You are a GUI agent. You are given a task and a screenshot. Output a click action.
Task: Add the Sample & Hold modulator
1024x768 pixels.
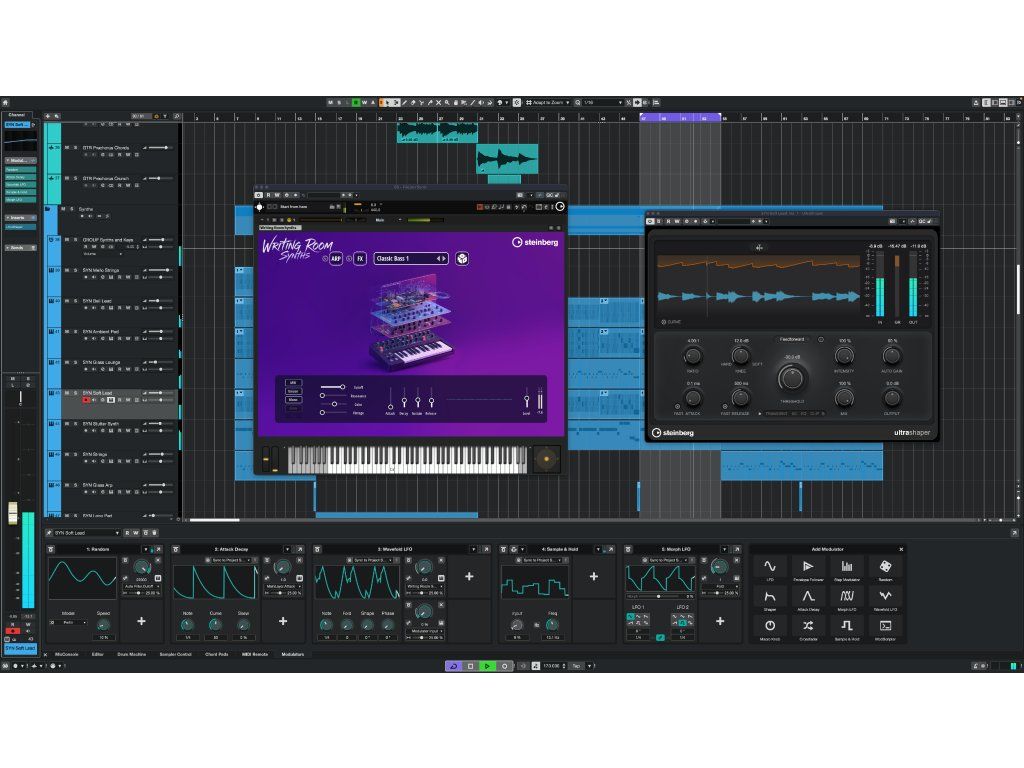pos(847,625)
